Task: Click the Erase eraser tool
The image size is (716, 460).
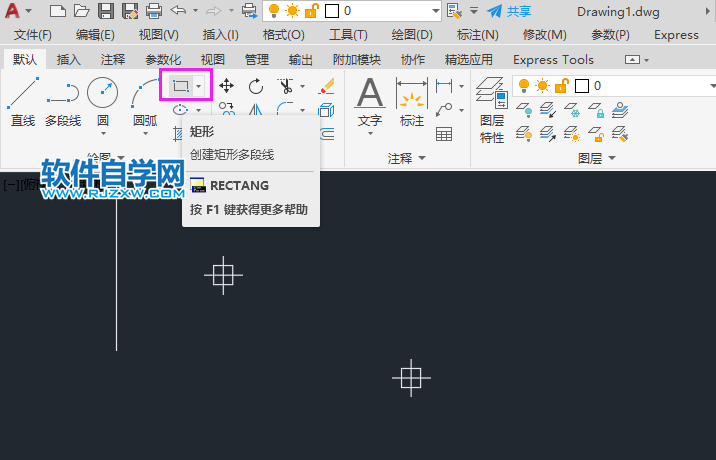Action: tap(326, 86)
